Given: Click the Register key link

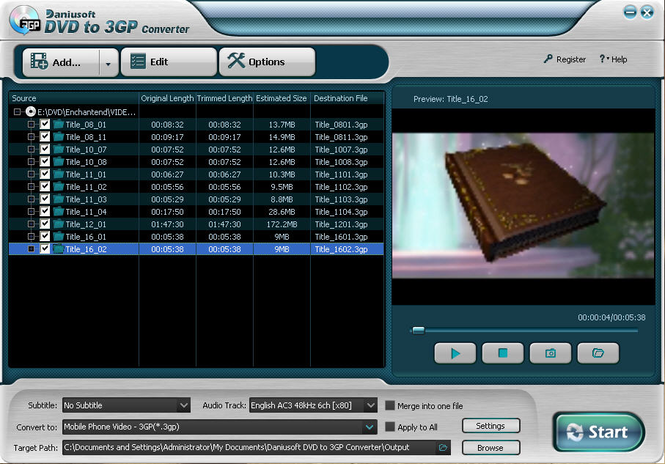Looking at the screenshot, I should point(564,59).
